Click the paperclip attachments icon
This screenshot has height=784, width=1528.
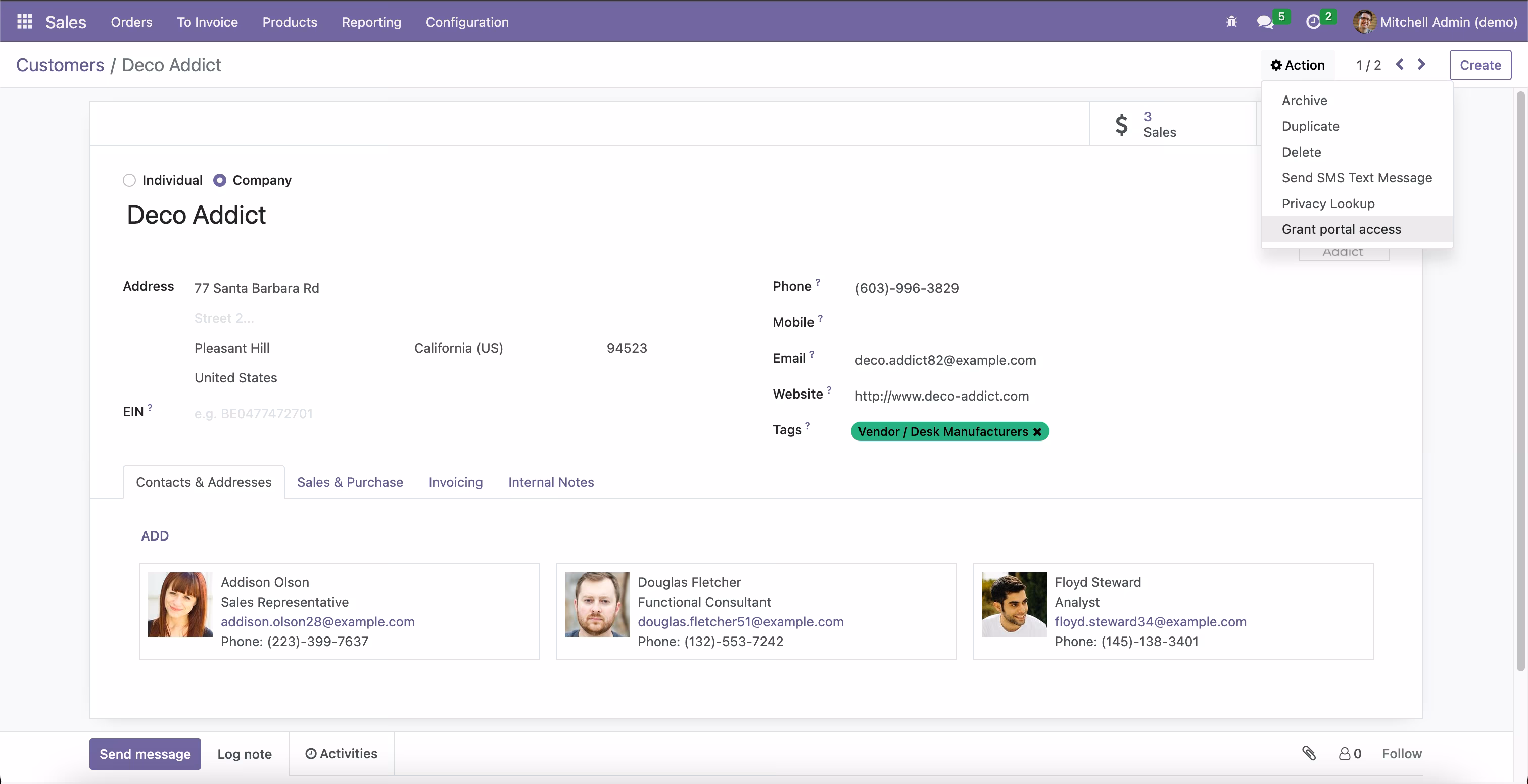(x=1309, y=753)
